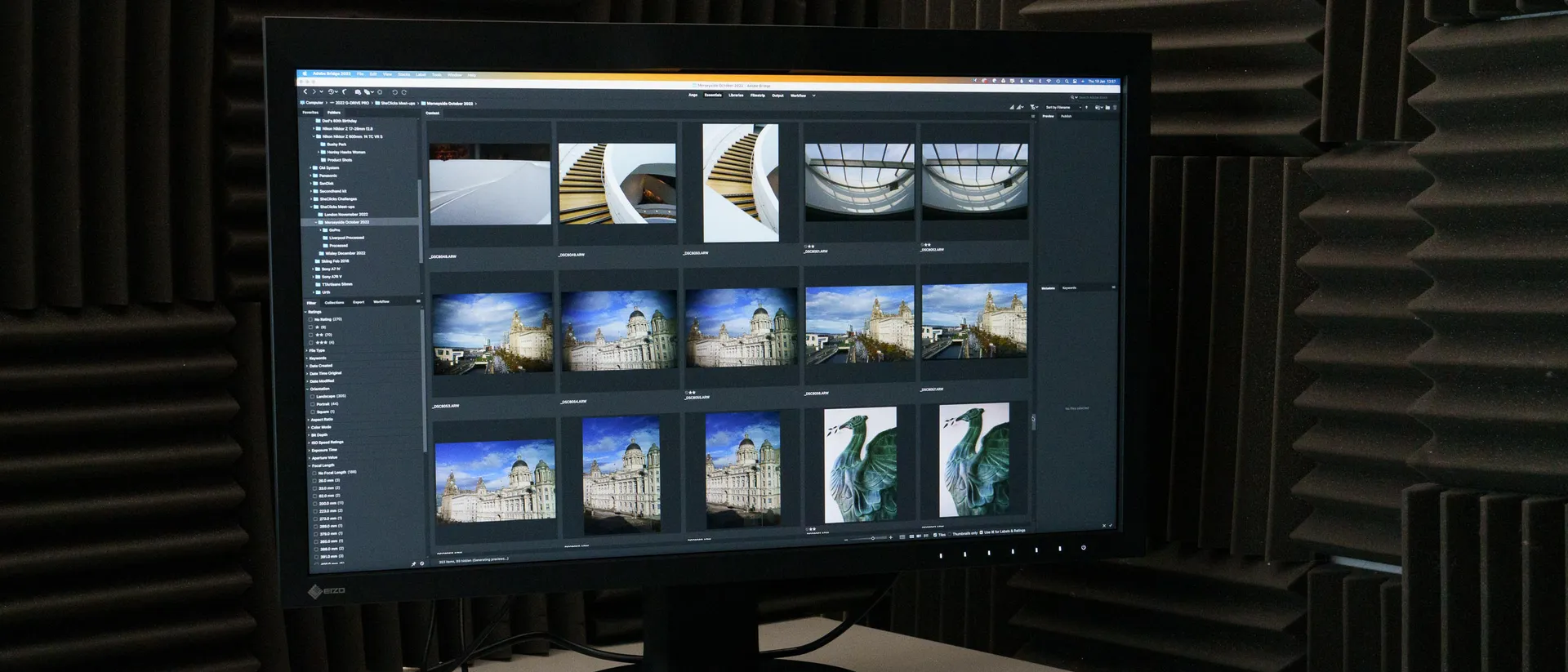Image resolution: width=1568 pixels, height=672 pixels.
Task: Click the Delete trash icon
Action: [1115, 107]
